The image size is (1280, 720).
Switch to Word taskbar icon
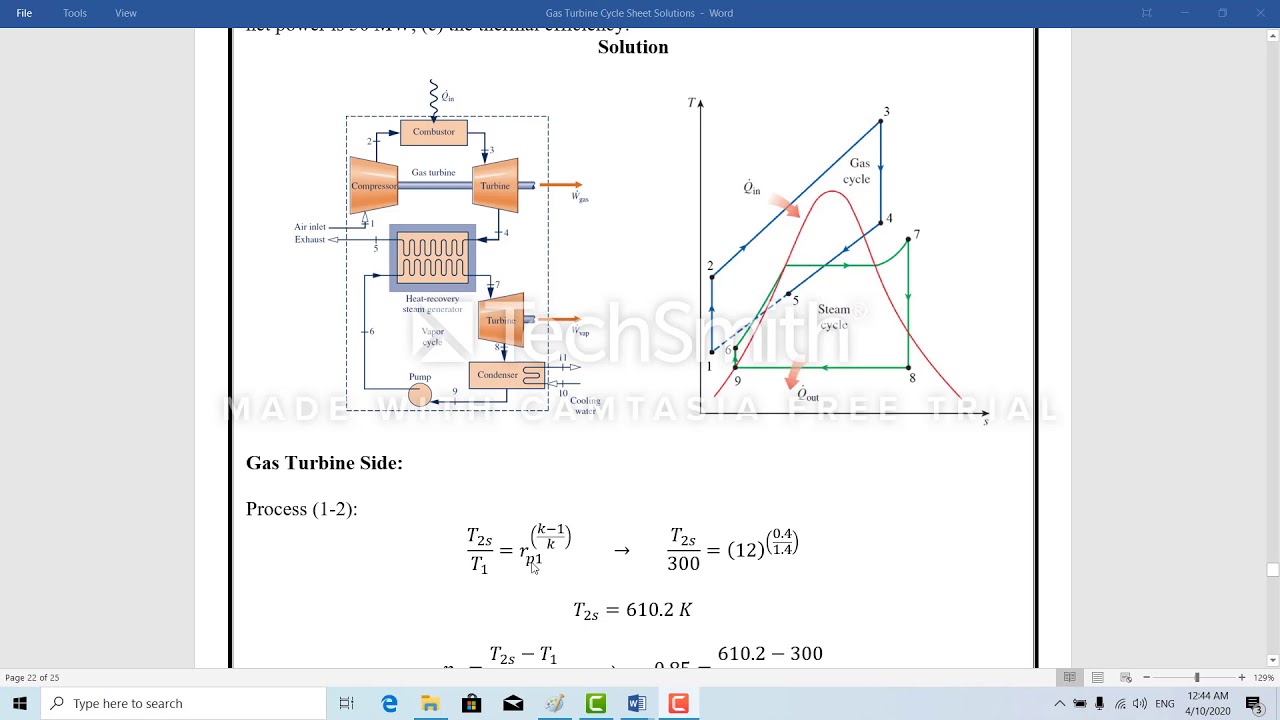point(637,703)
